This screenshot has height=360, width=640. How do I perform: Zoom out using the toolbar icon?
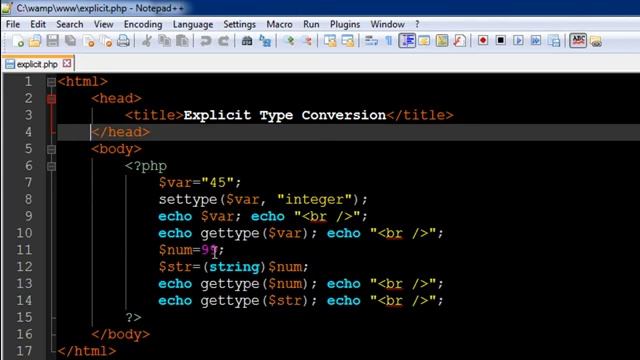pos(307,41)
